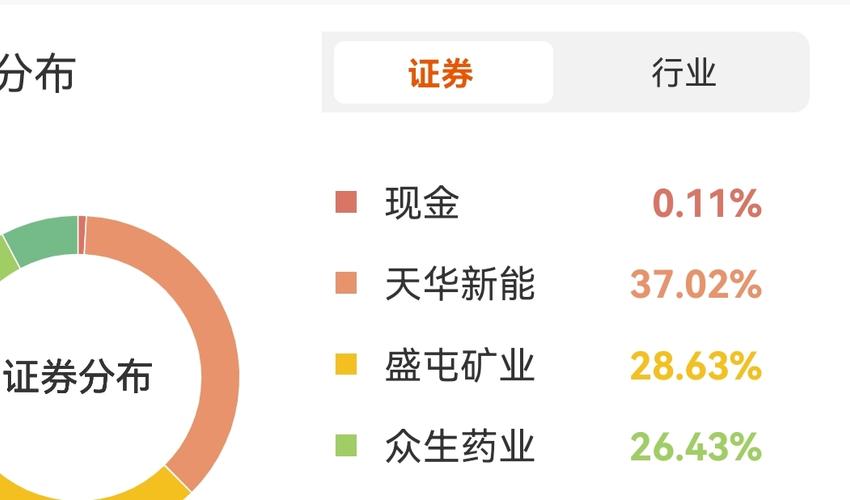Switch to the 证券 tab
This screenshot has height=500, width=850.
point(442,73)
